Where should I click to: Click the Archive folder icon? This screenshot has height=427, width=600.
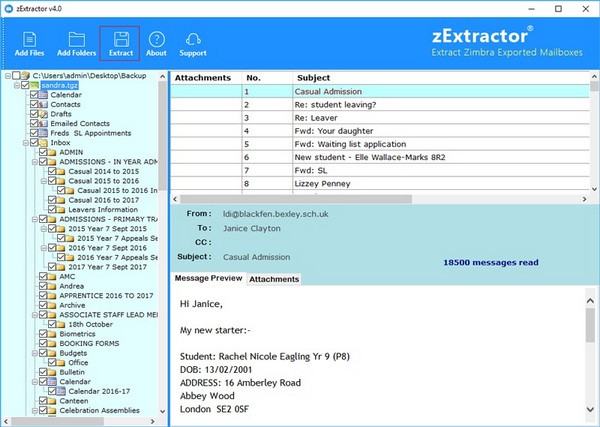[52, 305]
